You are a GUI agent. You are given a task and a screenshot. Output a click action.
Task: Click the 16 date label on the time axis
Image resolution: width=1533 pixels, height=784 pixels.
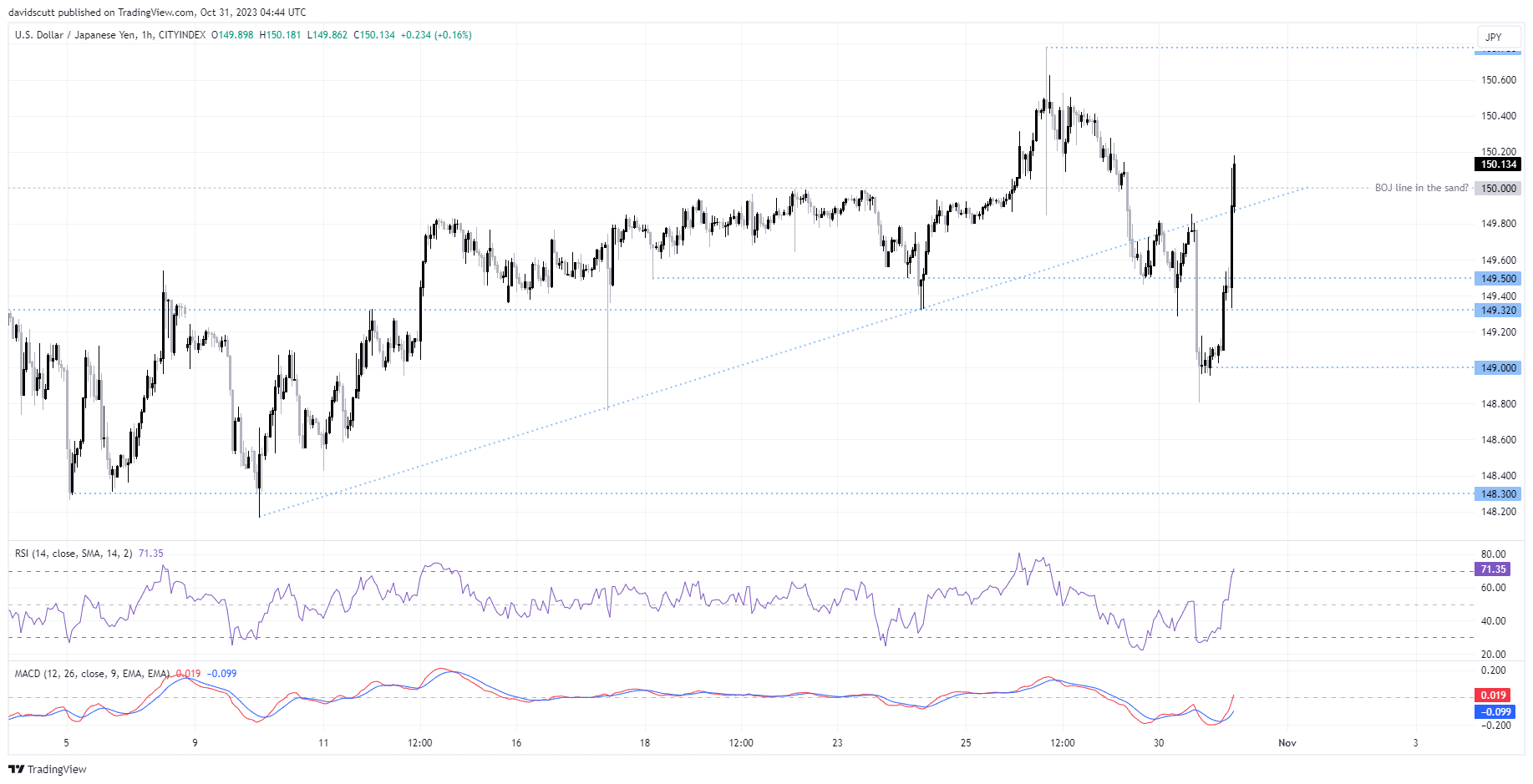pos(516,743)
